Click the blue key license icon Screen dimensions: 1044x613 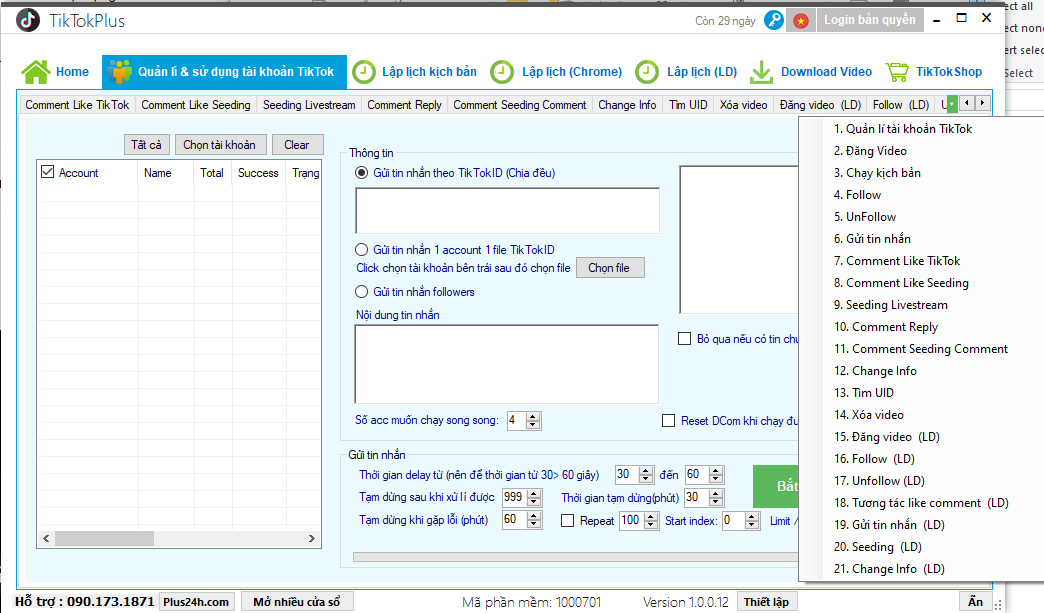[774, 21]
